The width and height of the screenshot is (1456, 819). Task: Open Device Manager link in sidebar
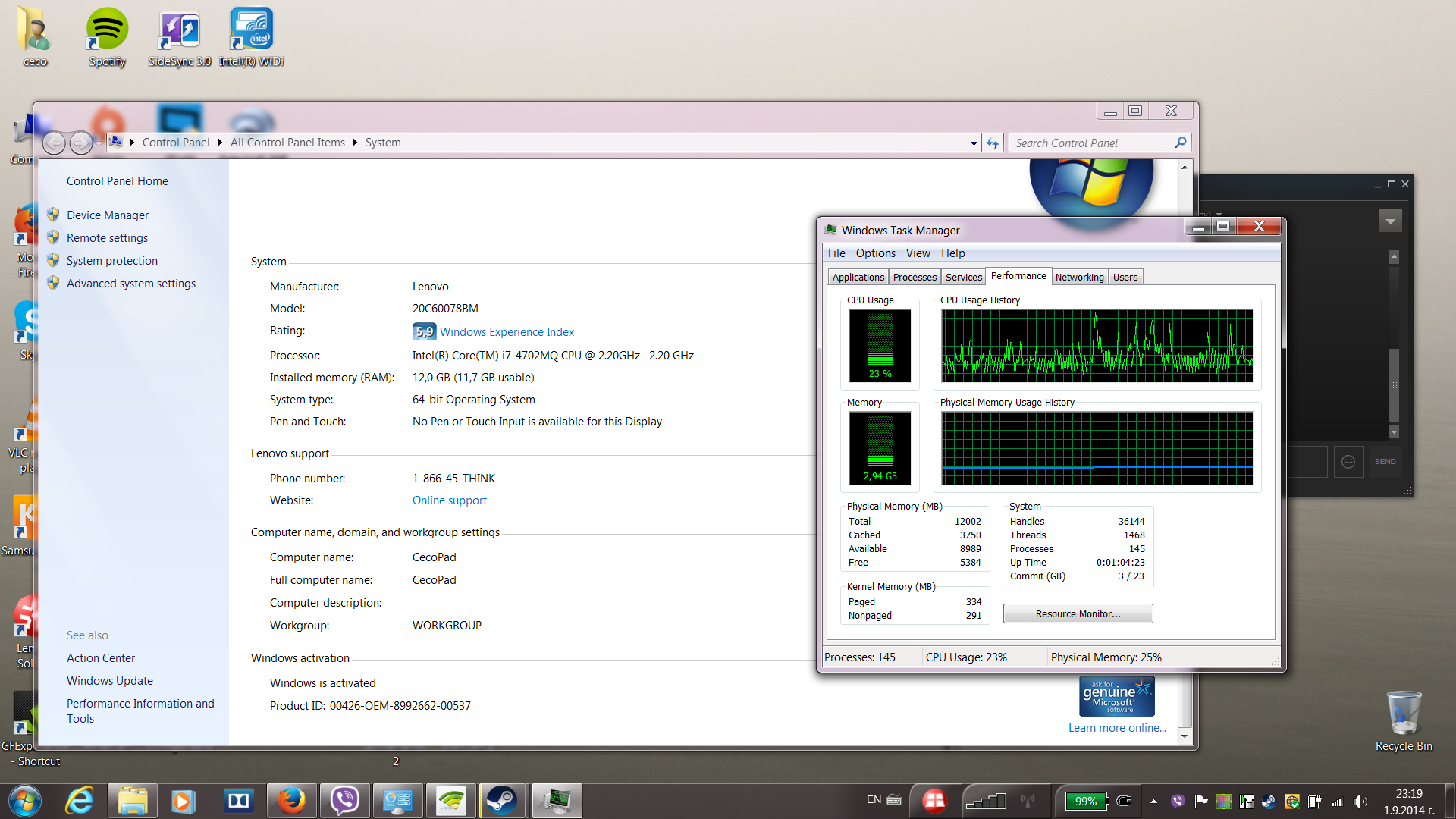pyautogui.click(x=108, y=215)
